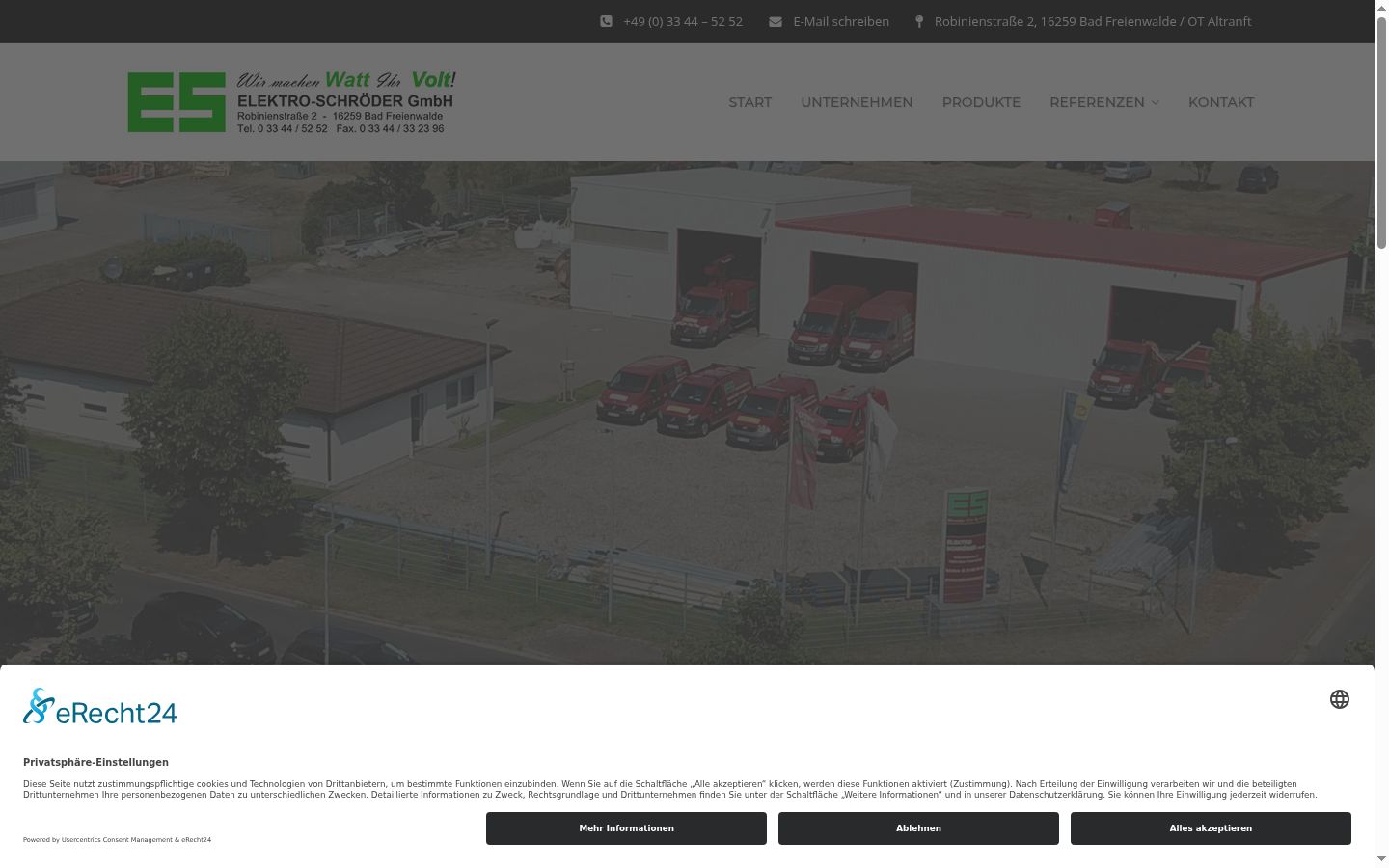Click the Ablehnen button
This screenshot has height=868, width=1389.
[x=918, y=828]
